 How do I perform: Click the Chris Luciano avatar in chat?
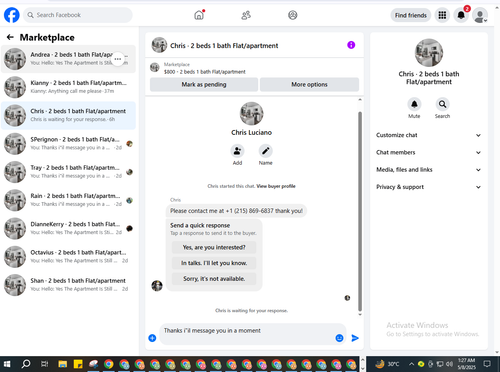(x=251, y=114)
